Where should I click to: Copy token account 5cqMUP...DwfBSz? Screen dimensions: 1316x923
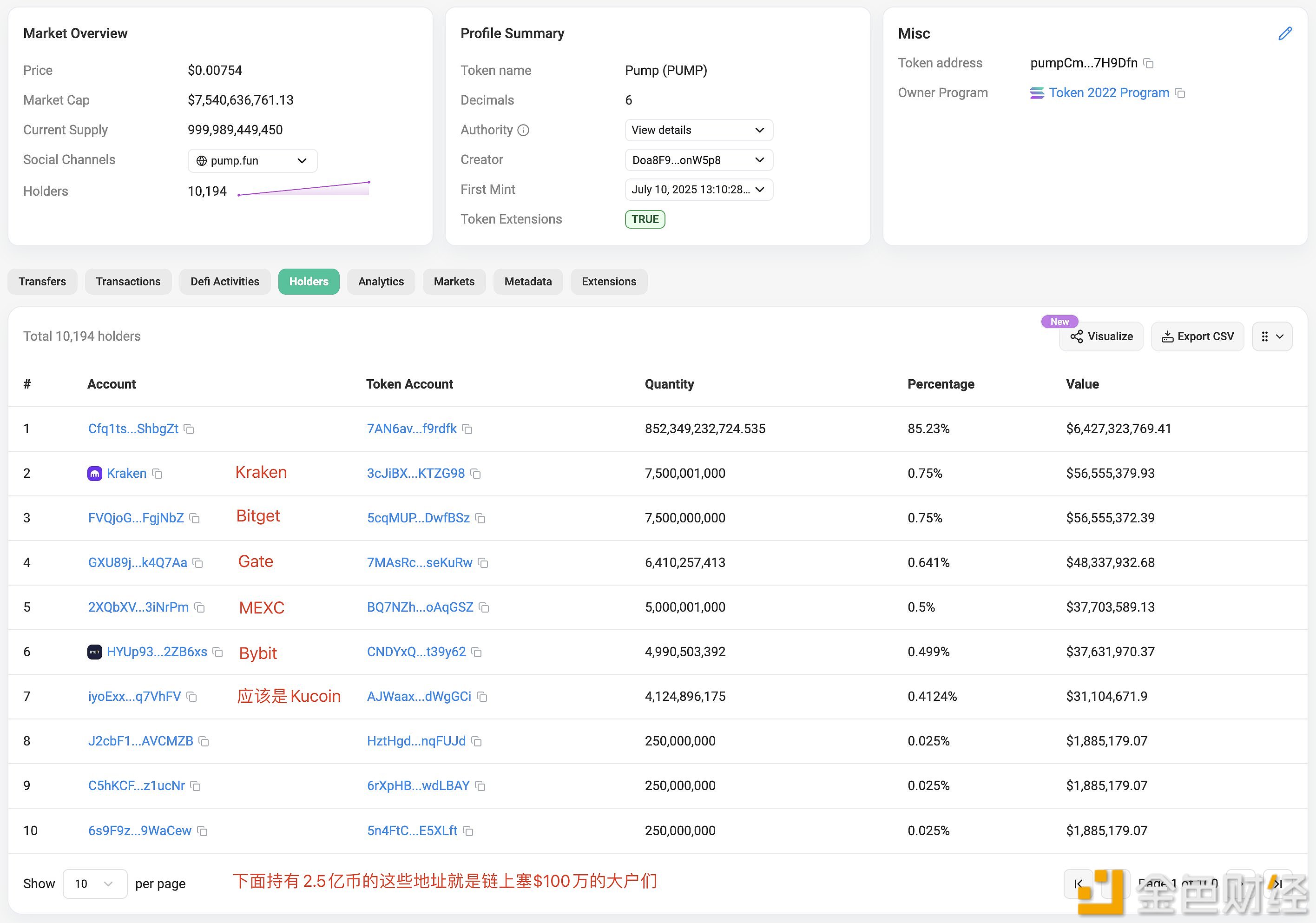click(x=480, y=519)
